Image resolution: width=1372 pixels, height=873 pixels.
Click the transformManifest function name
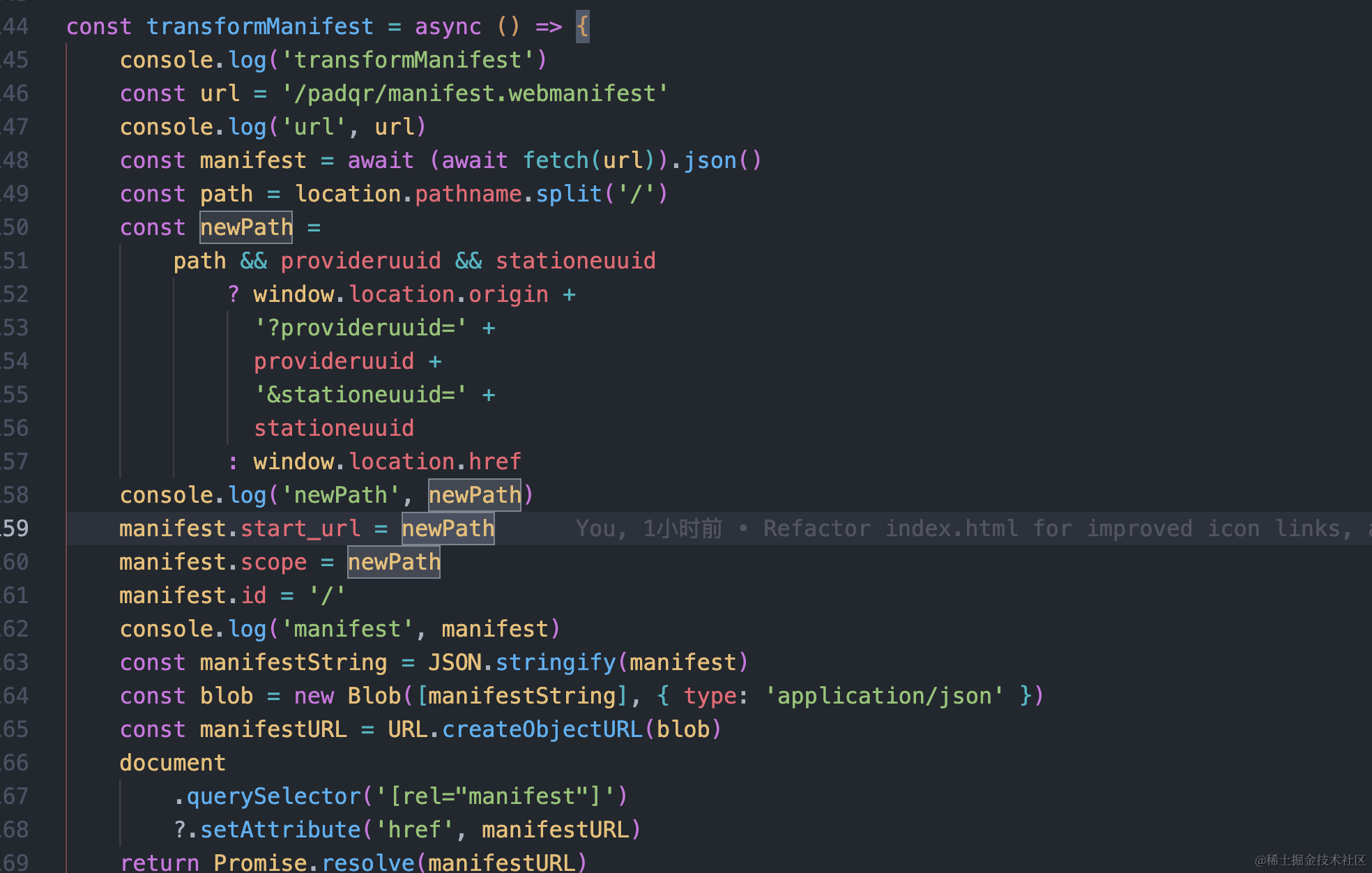coord(259,26)
